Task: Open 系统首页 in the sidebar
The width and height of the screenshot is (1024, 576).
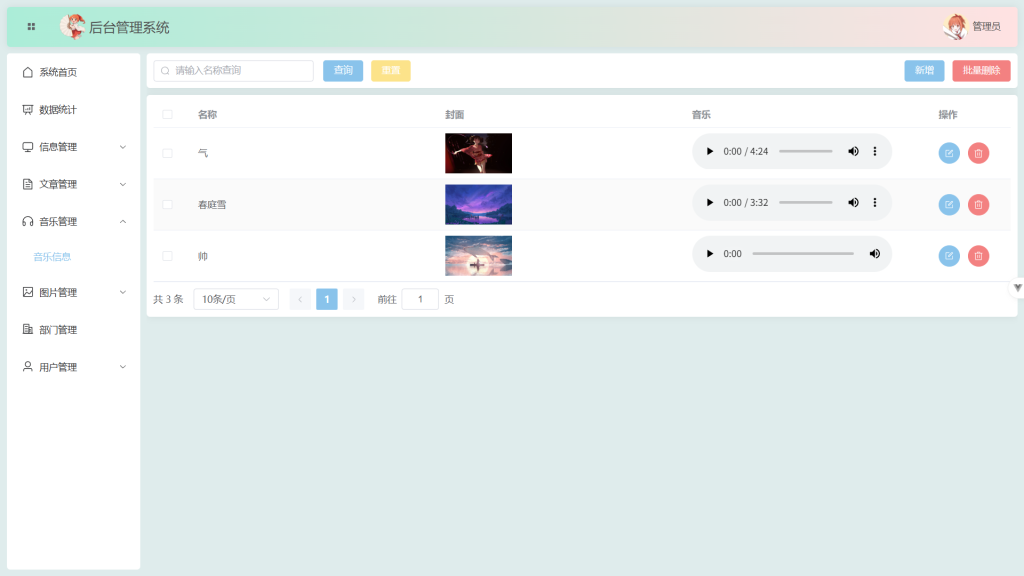Action: tap(57, 72)
